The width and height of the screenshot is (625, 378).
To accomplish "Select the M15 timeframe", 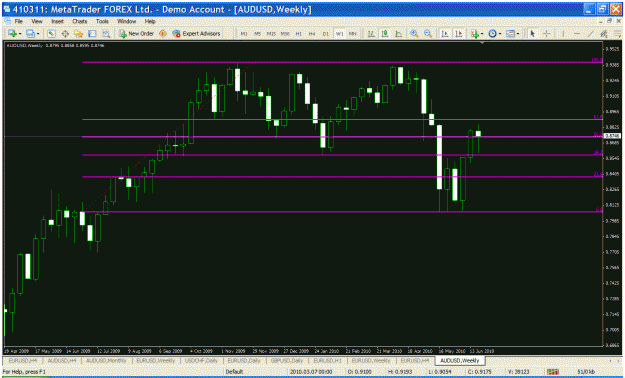I will (271, 34).
